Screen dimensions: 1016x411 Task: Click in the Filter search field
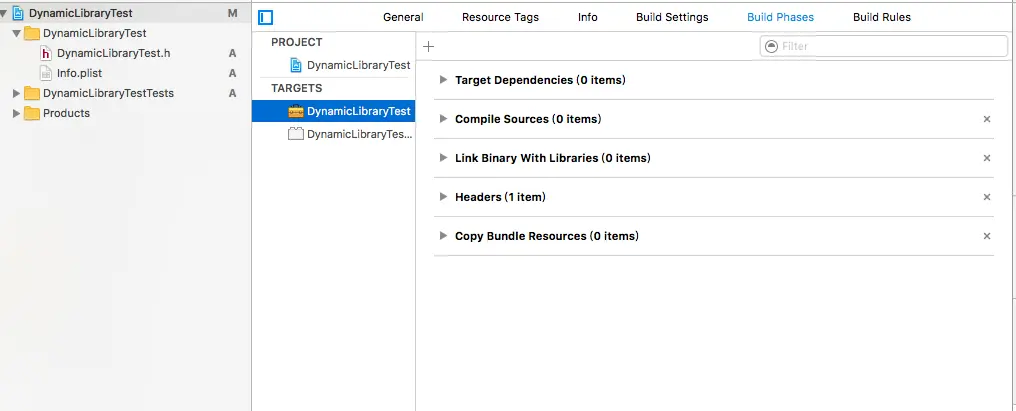tap(884, 46)
